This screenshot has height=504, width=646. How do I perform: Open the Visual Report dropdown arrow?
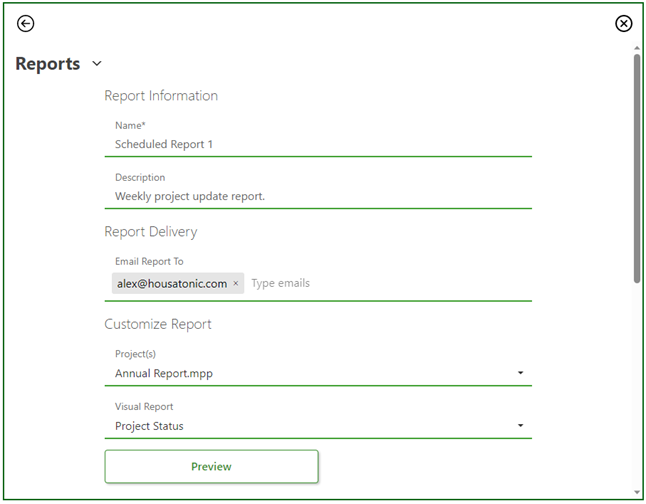[520, 426]
